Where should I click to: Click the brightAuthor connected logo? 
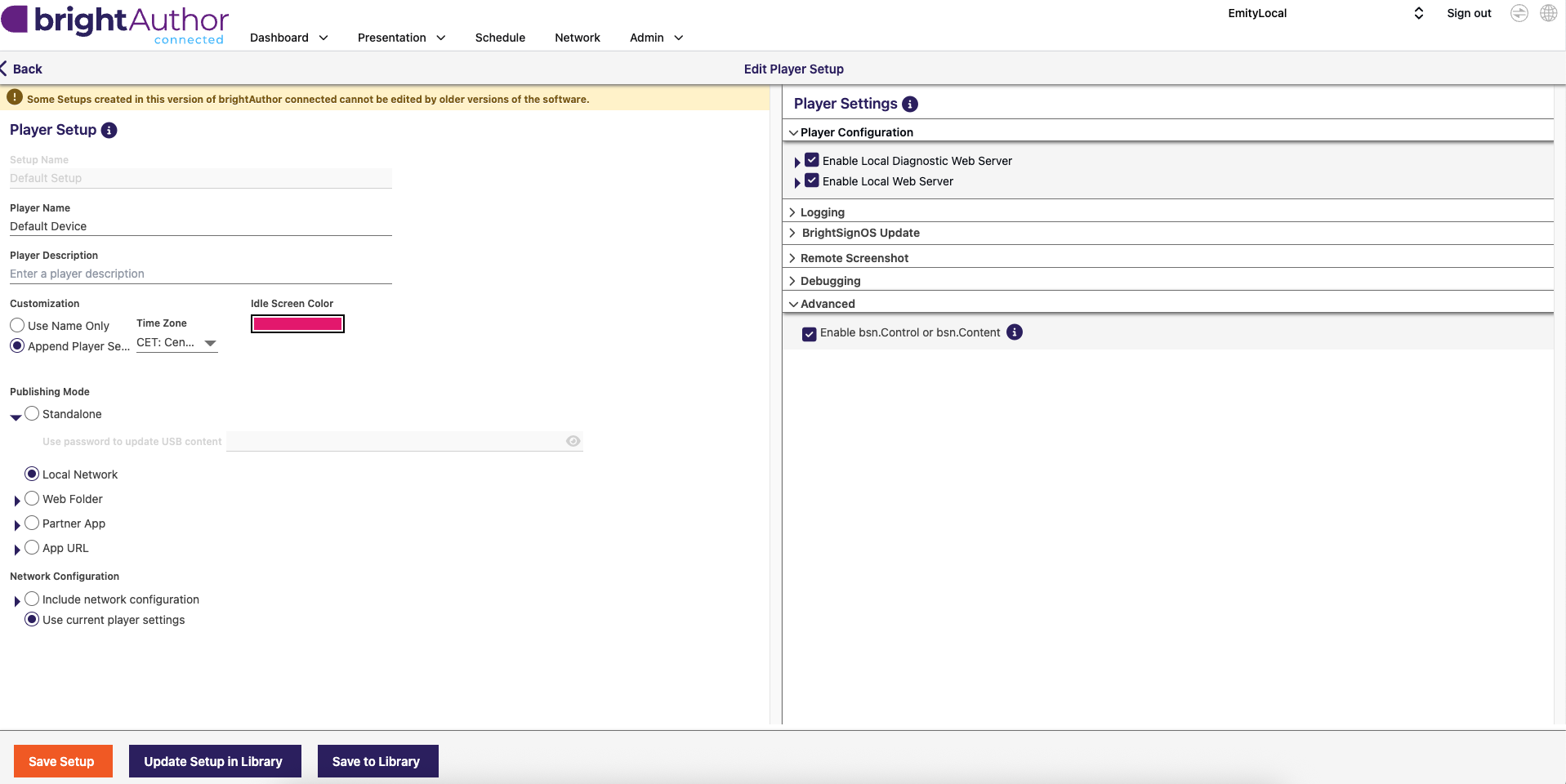point(114,23)
